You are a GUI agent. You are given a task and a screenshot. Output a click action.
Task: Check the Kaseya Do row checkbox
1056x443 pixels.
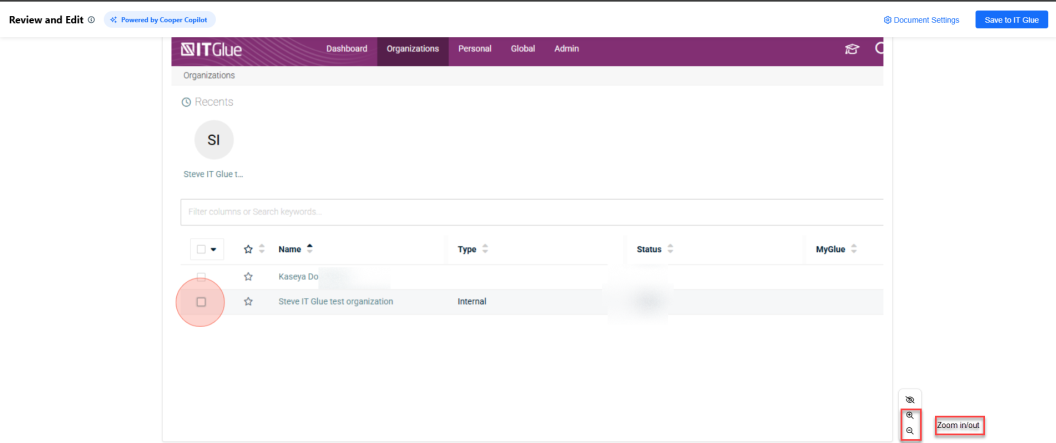click(201, 277)
